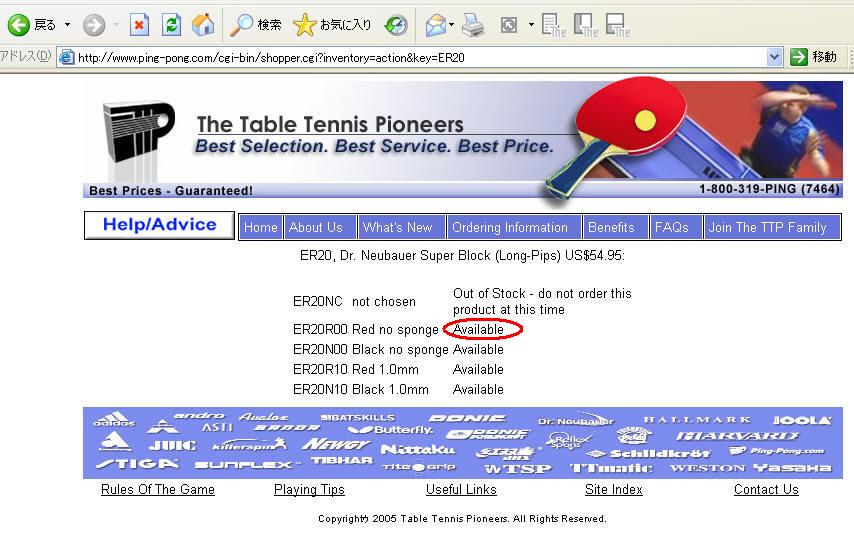854x544 pixels.
Task: Open the What's New tab
Action: pyautogui.click(x=402, y=227)
